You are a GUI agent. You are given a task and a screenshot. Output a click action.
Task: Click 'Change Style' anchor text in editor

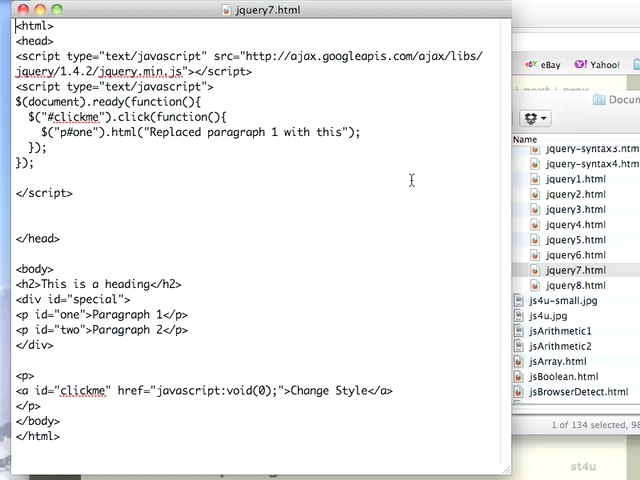click(329, 391)
